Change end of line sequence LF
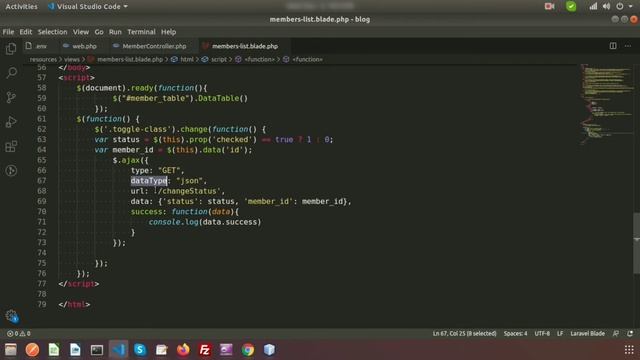Screen dimensions: 640x360 point(560,333)
